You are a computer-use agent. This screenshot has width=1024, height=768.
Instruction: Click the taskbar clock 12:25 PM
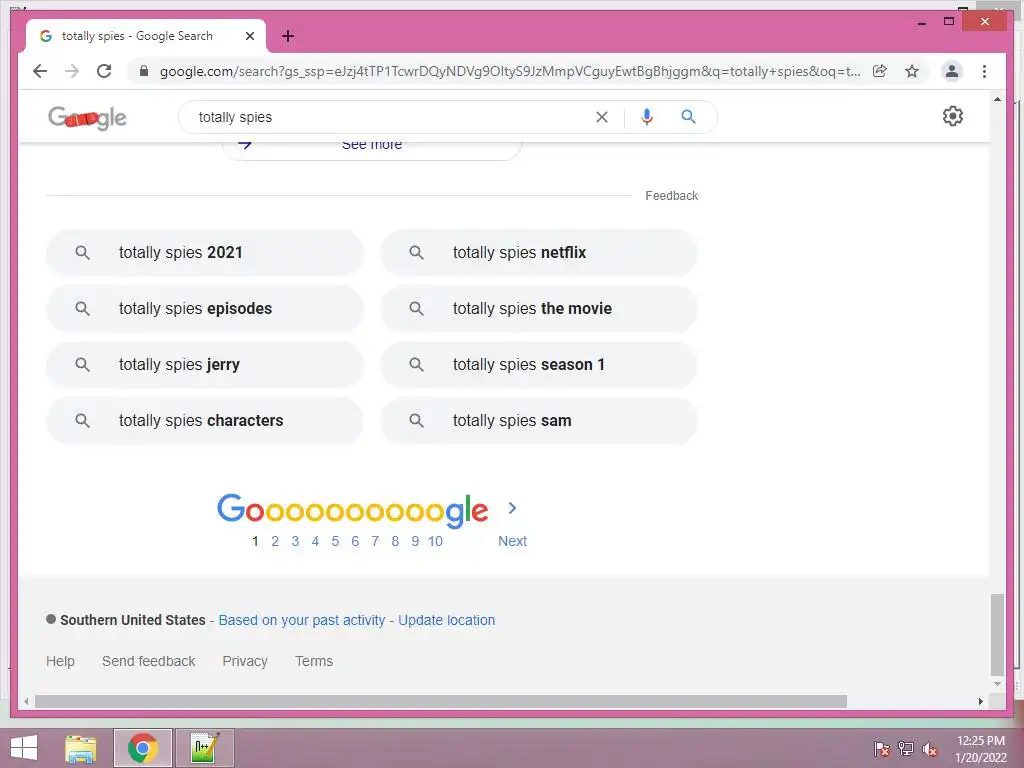pyautogui.click(x=981, y=749)
